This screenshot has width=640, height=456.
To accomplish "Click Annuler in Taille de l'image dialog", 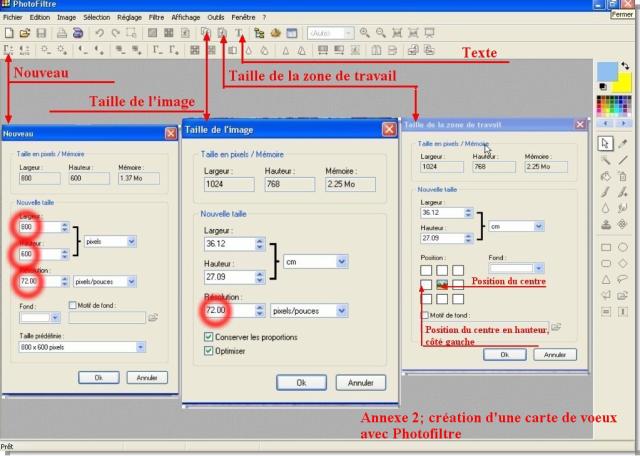I will [361, 383].
